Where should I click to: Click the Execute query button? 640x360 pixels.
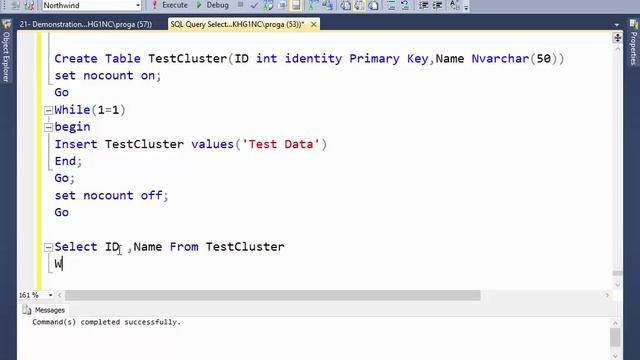tap(169, 5)
